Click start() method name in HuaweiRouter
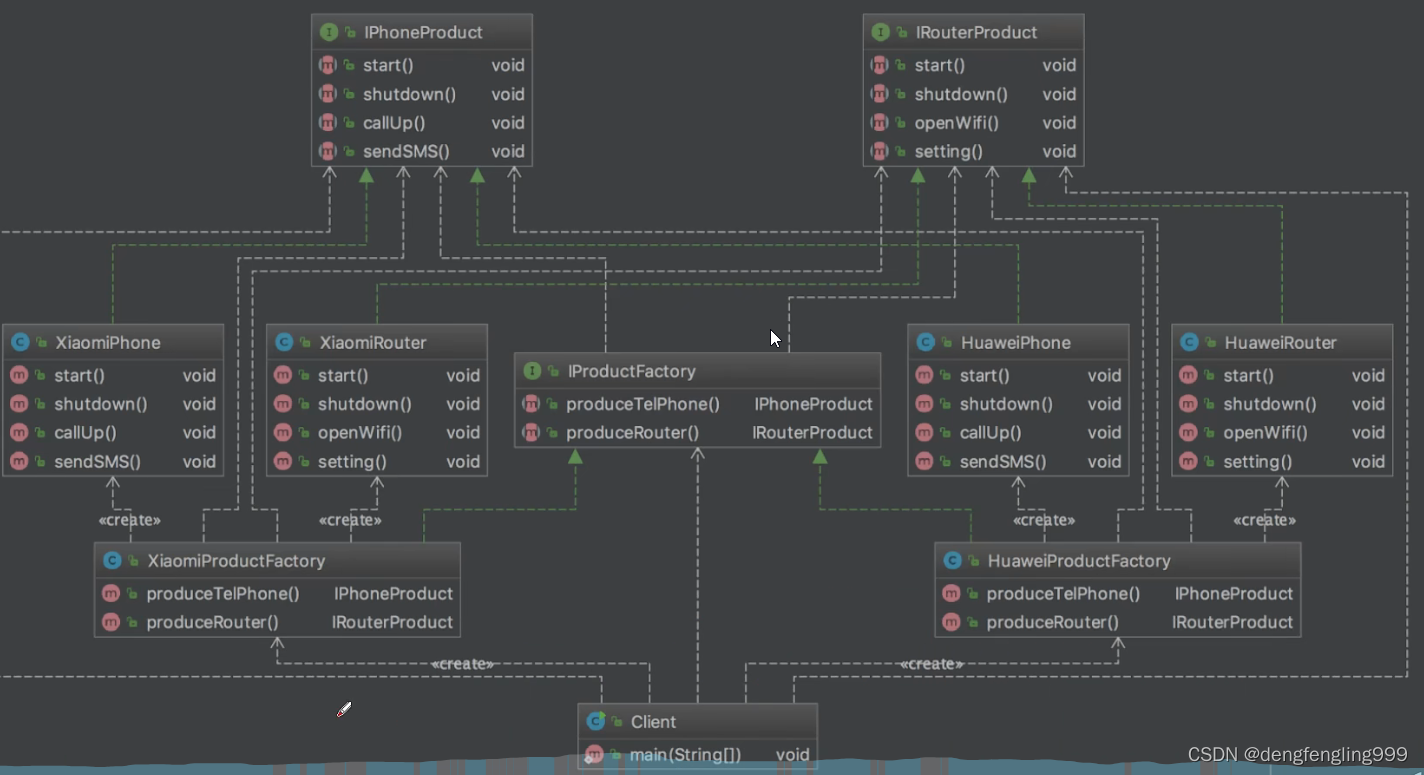 1248,376
